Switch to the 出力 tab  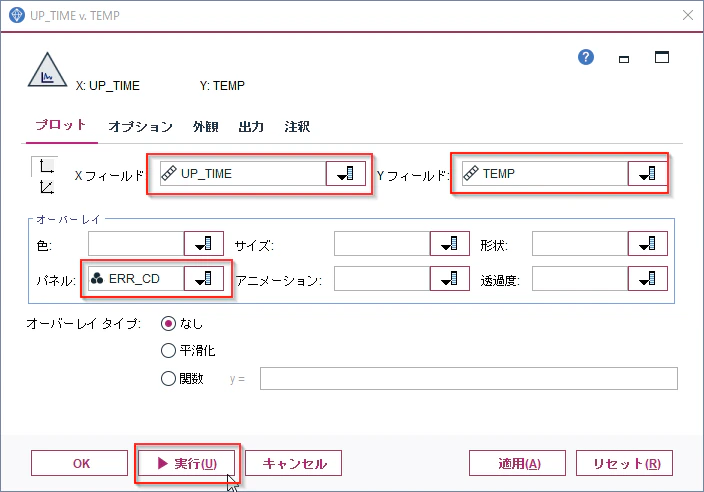tap(251, 127)
